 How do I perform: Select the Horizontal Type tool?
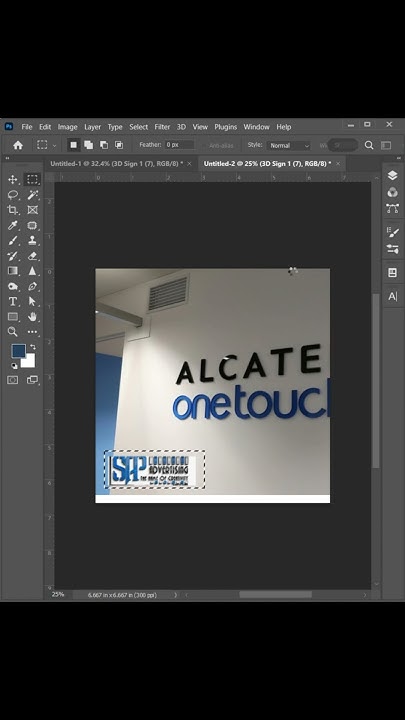point(13,301)
